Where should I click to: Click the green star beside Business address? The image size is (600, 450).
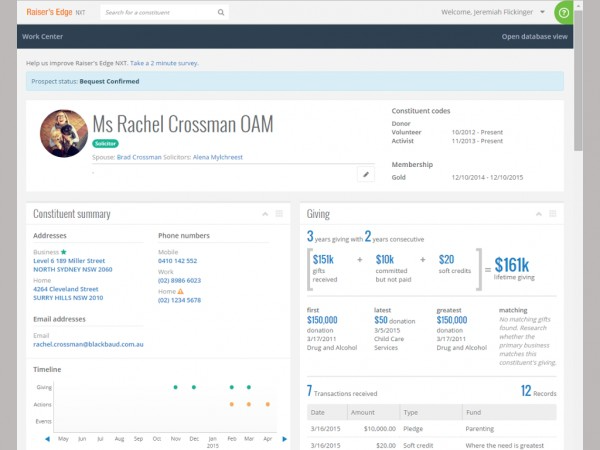pos(64,252)
